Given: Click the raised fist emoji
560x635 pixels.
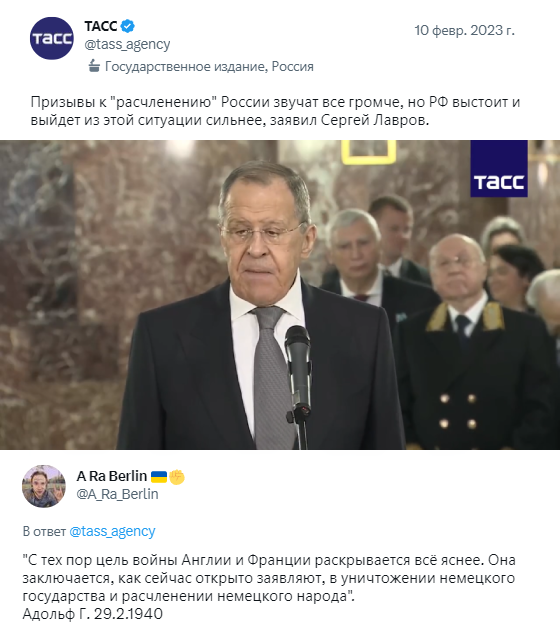Looking at the screenshot, I should (x=177, y=477).
